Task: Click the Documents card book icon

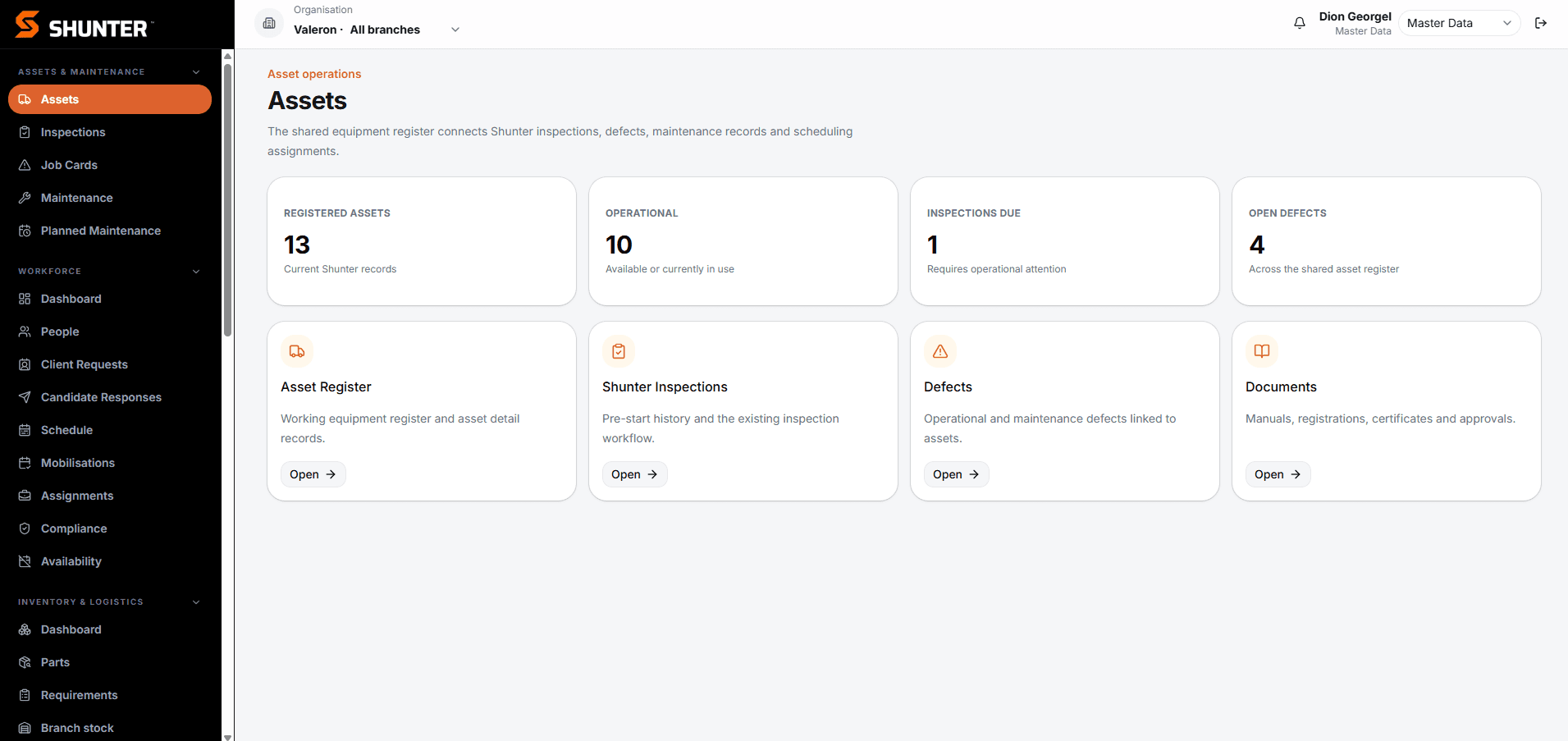Action: (x=1262, y=351)
